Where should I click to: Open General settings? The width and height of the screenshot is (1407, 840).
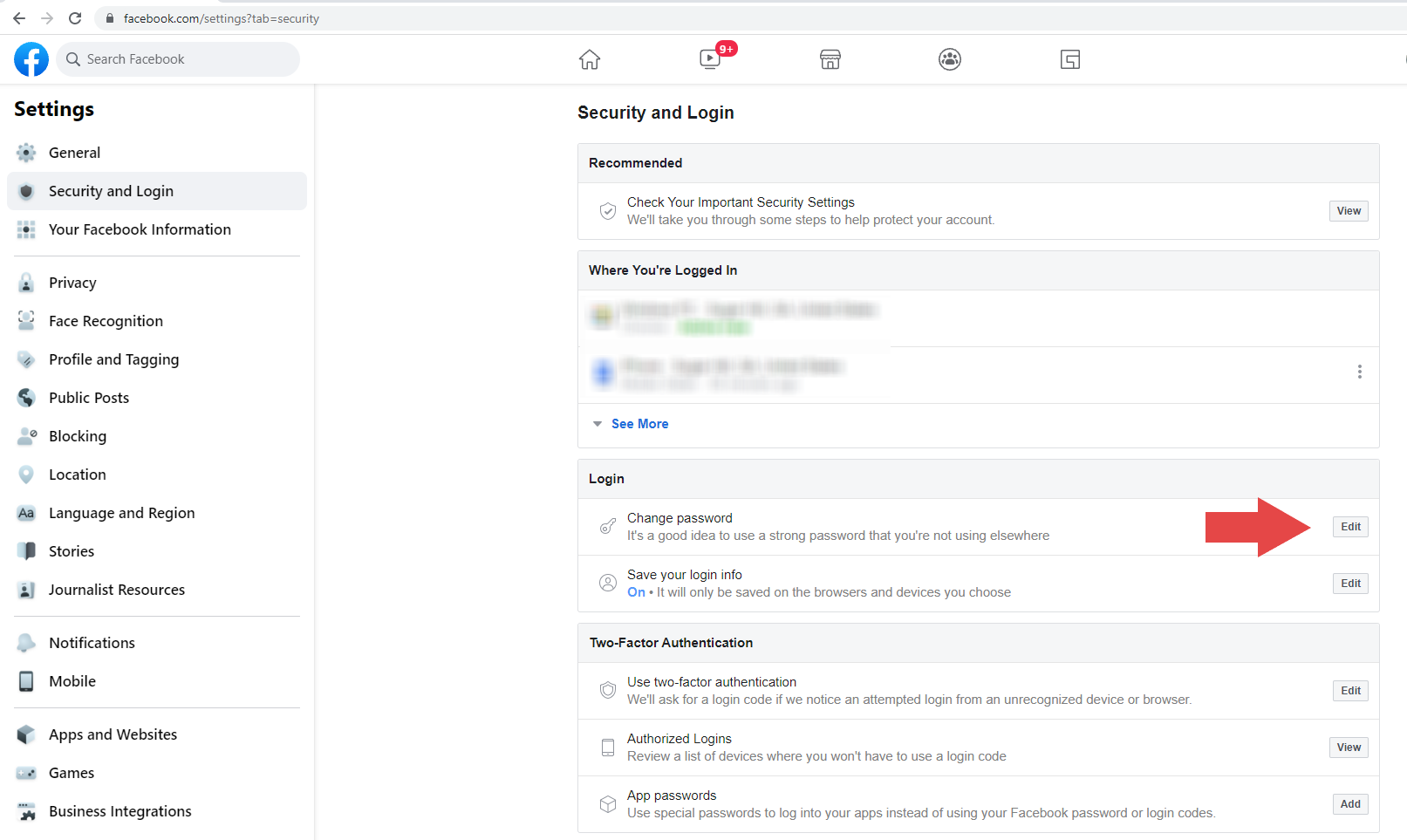point(157,153)
